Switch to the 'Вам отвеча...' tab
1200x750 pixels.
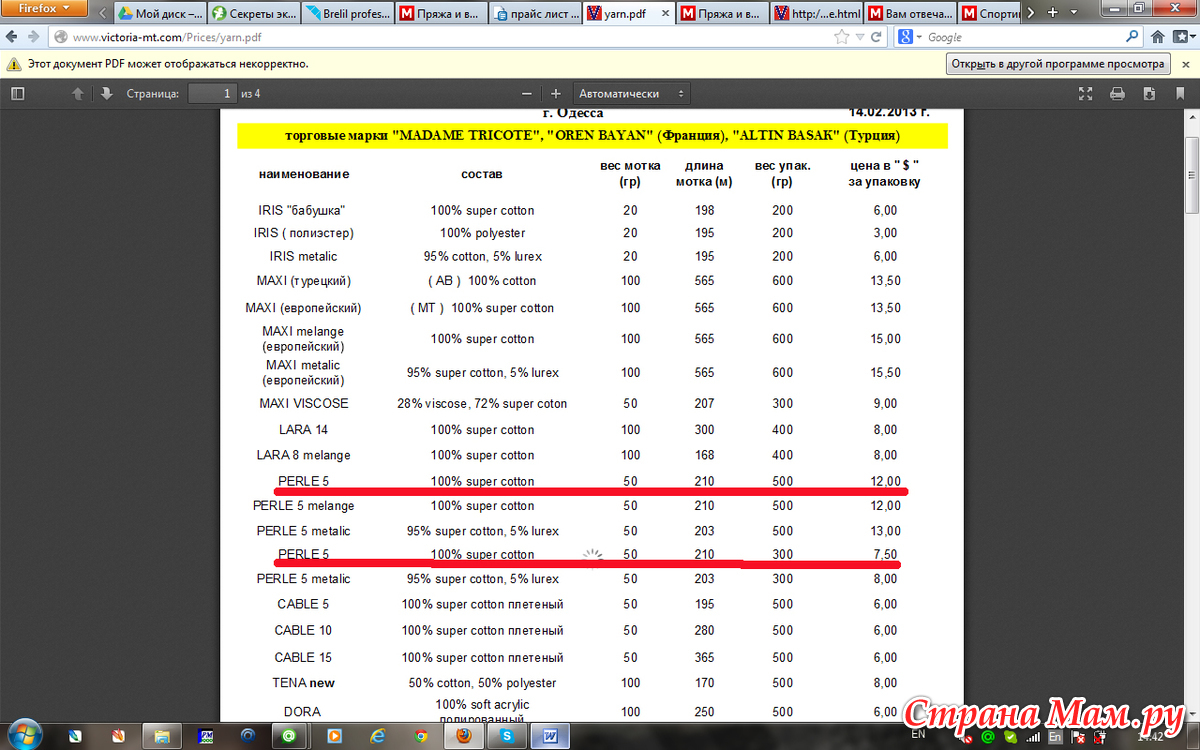(x=912, y=14)
